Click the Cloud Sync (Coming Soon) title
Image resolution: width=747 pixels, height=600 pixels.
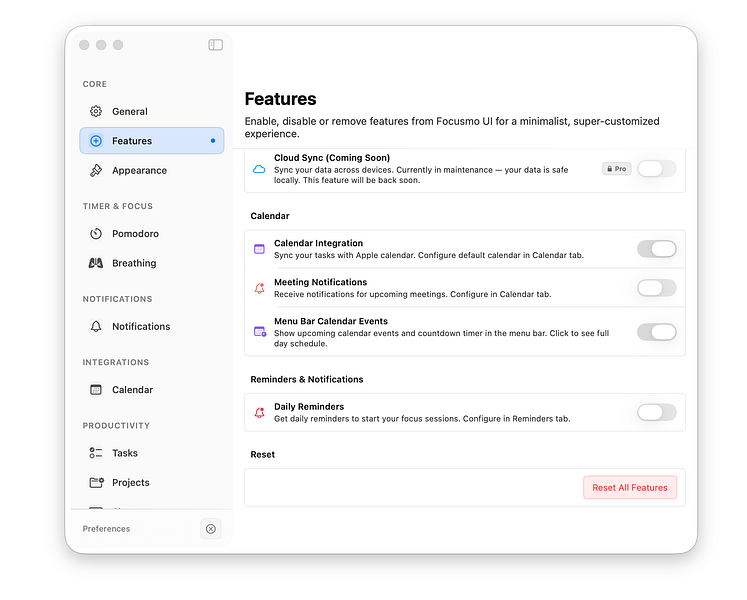pos(332,158)
